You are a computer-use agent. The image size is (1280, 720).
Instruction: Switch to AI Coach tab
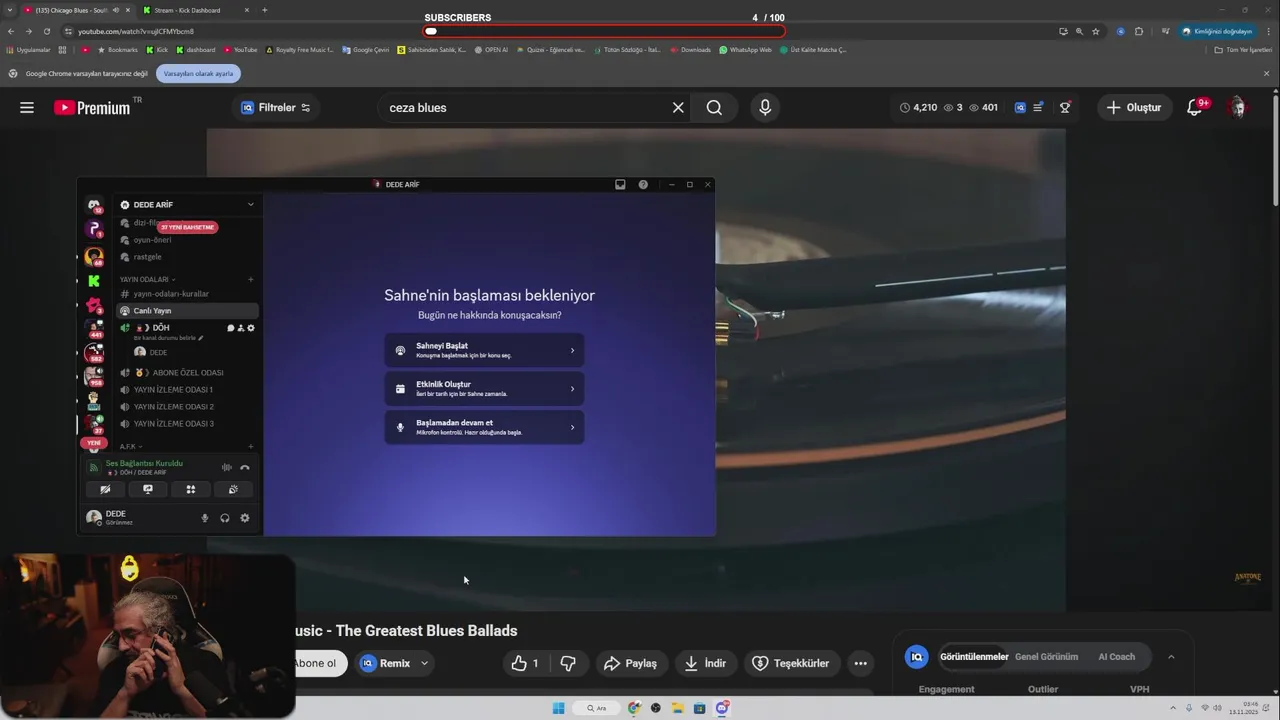(1116, 657)
